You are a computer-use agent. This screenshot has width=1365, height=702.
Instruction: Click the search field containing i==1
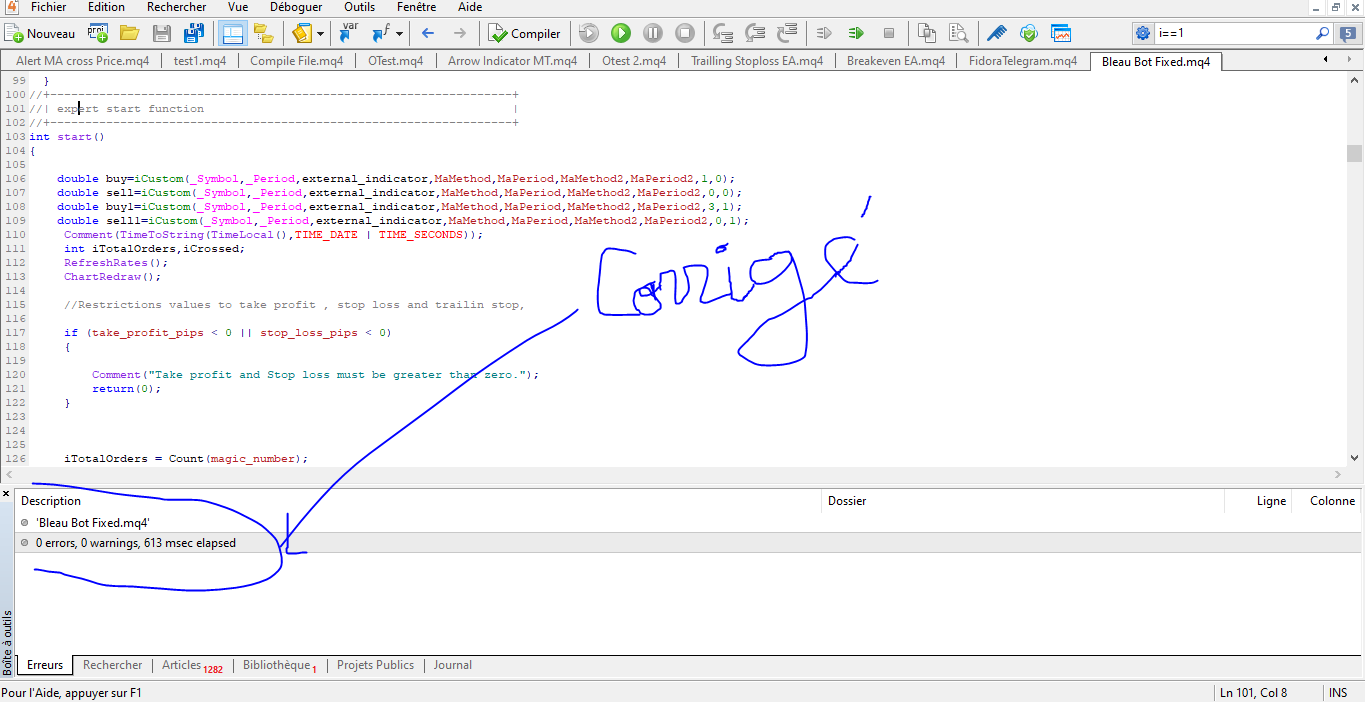[x=1234, y=33]
